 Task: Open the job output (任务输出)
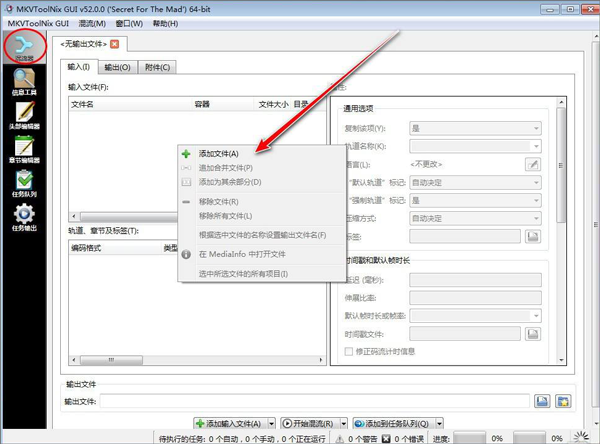24,217
